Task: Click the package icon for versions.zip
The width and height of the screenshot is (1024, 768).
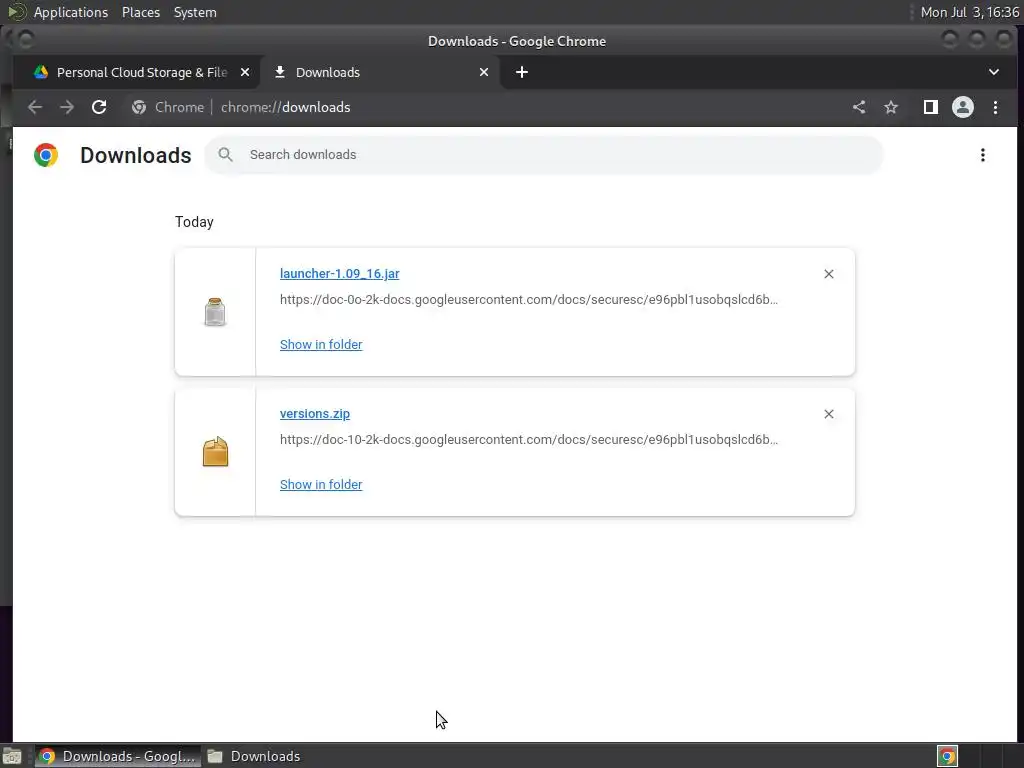Action: tap(215, 452)
